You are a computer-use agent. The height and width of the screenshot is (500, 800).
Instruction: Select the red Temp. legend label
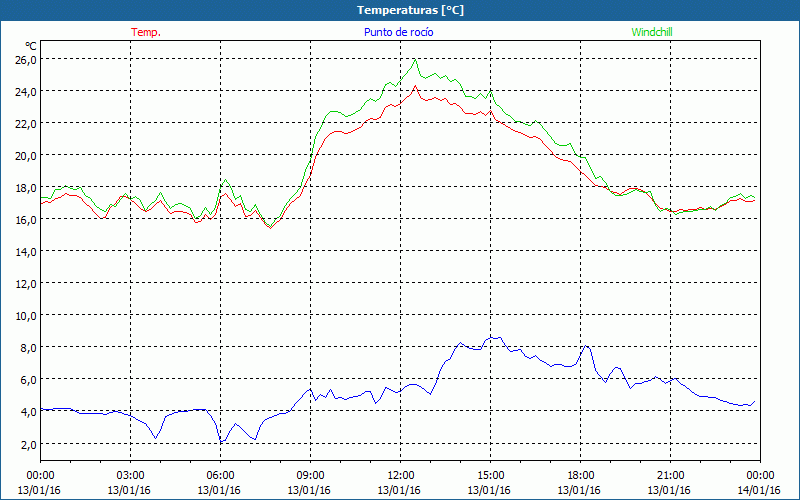tap(146, 32)
